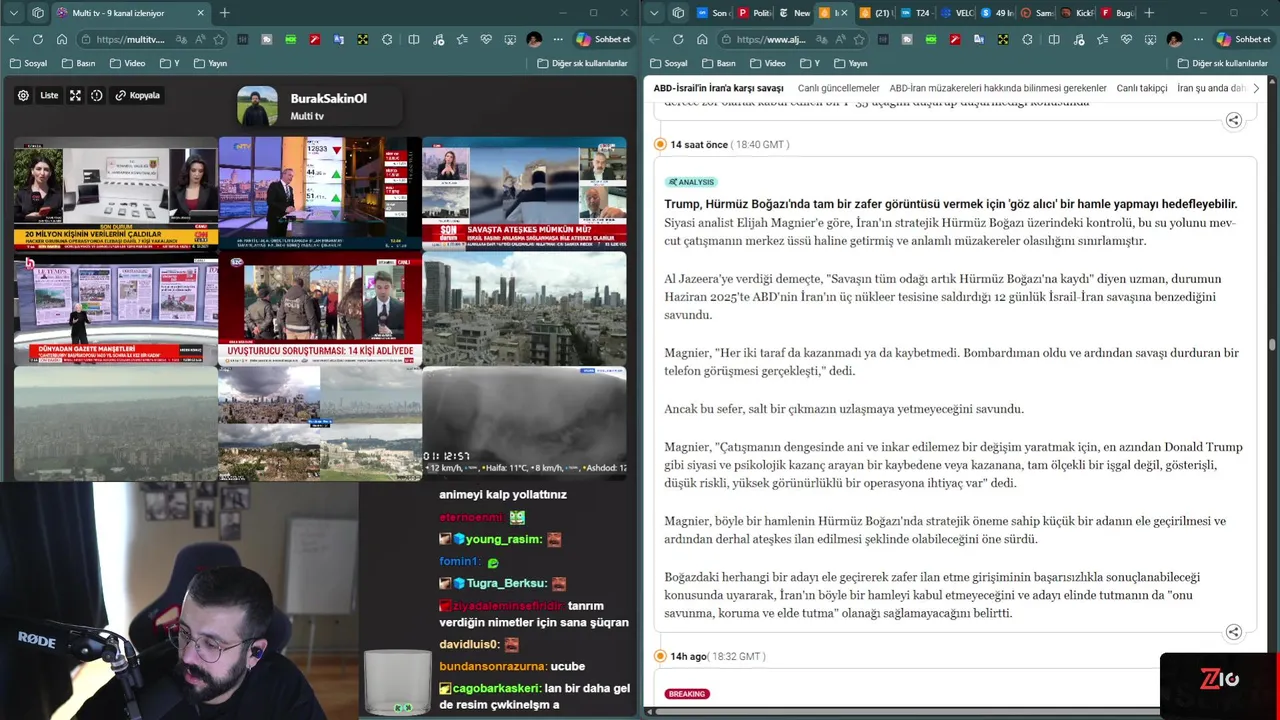Open Sohbet et button in right window

point(1243,39)
